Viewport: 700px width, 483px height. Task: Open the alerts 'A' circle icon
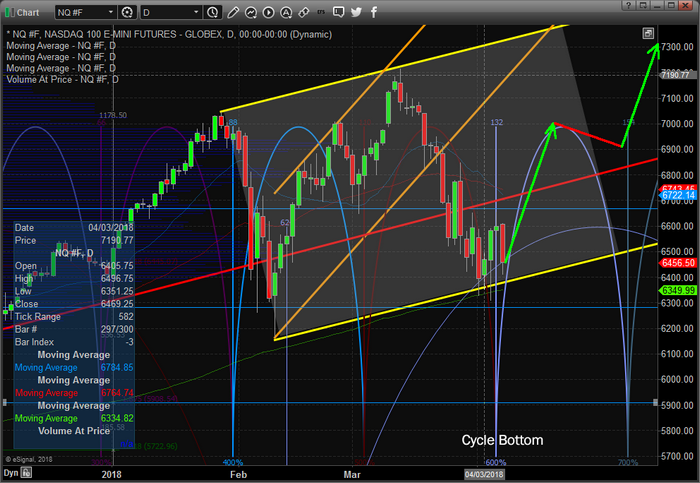click(286, 12)
